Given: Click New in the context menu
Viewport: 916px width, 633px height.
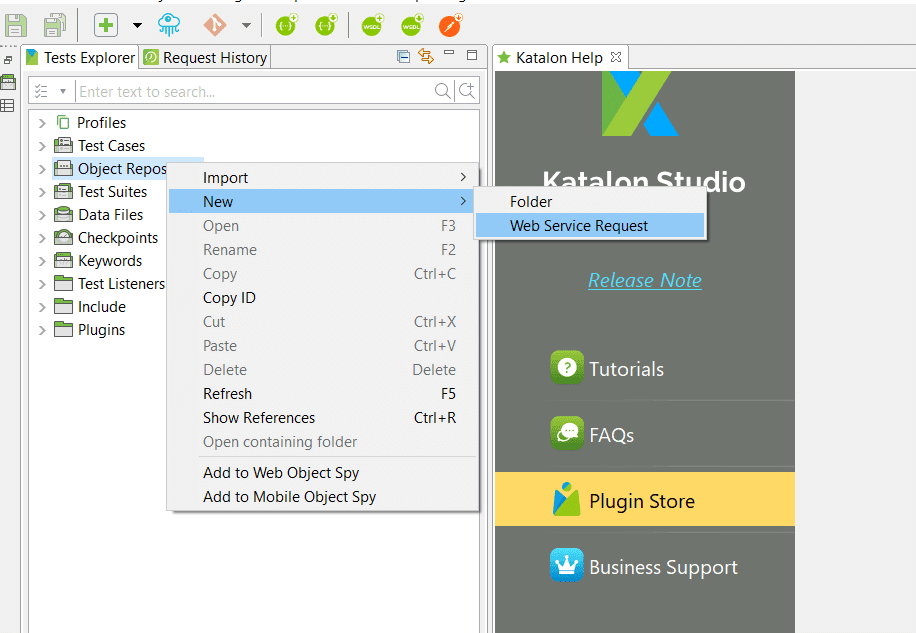Looking at the screenshot, I should point(322,201).
